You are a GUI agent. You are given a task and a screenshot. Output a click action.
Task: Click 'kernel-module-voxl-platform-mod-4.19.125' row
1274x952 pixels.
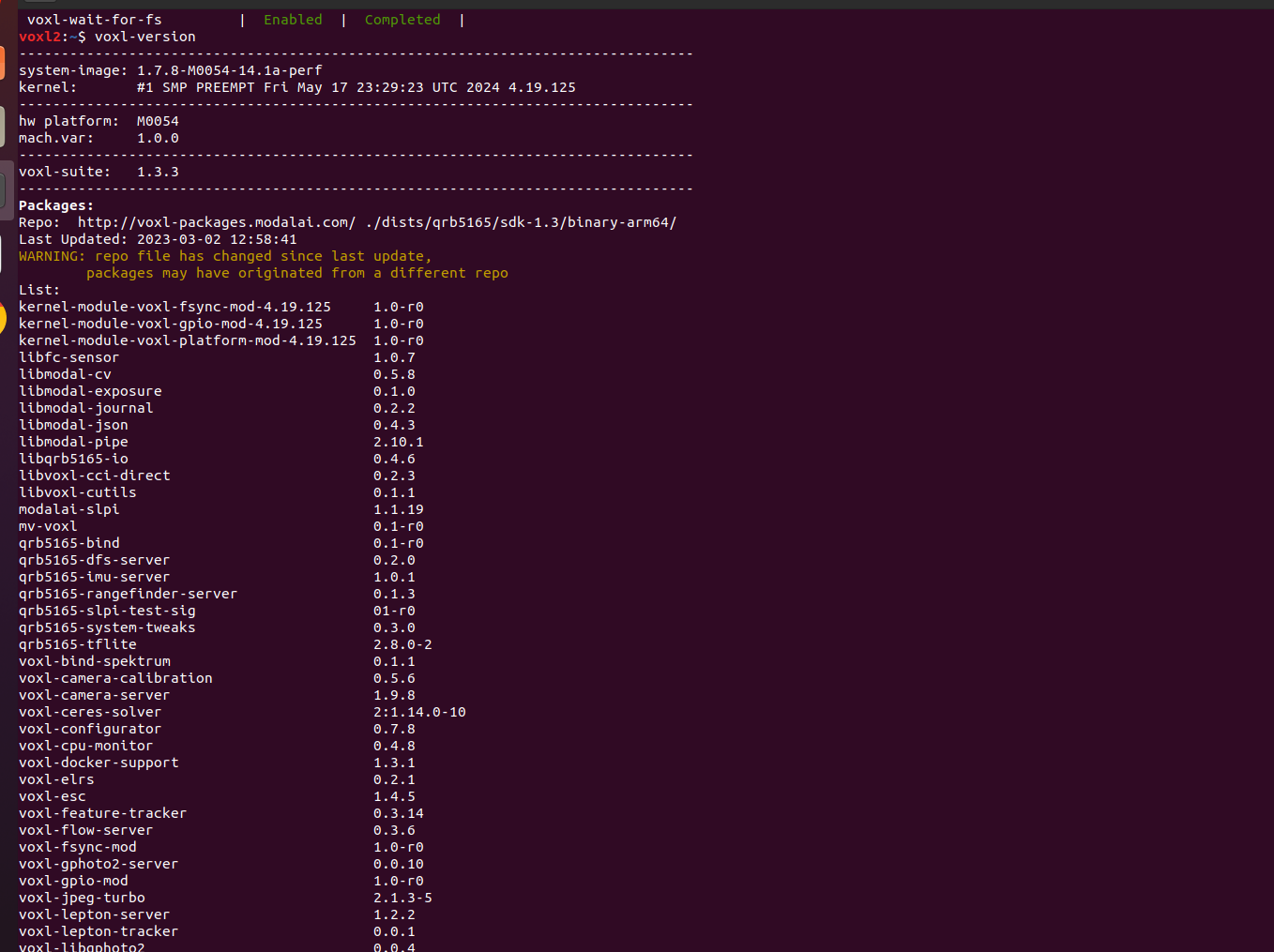coord(221,340)
